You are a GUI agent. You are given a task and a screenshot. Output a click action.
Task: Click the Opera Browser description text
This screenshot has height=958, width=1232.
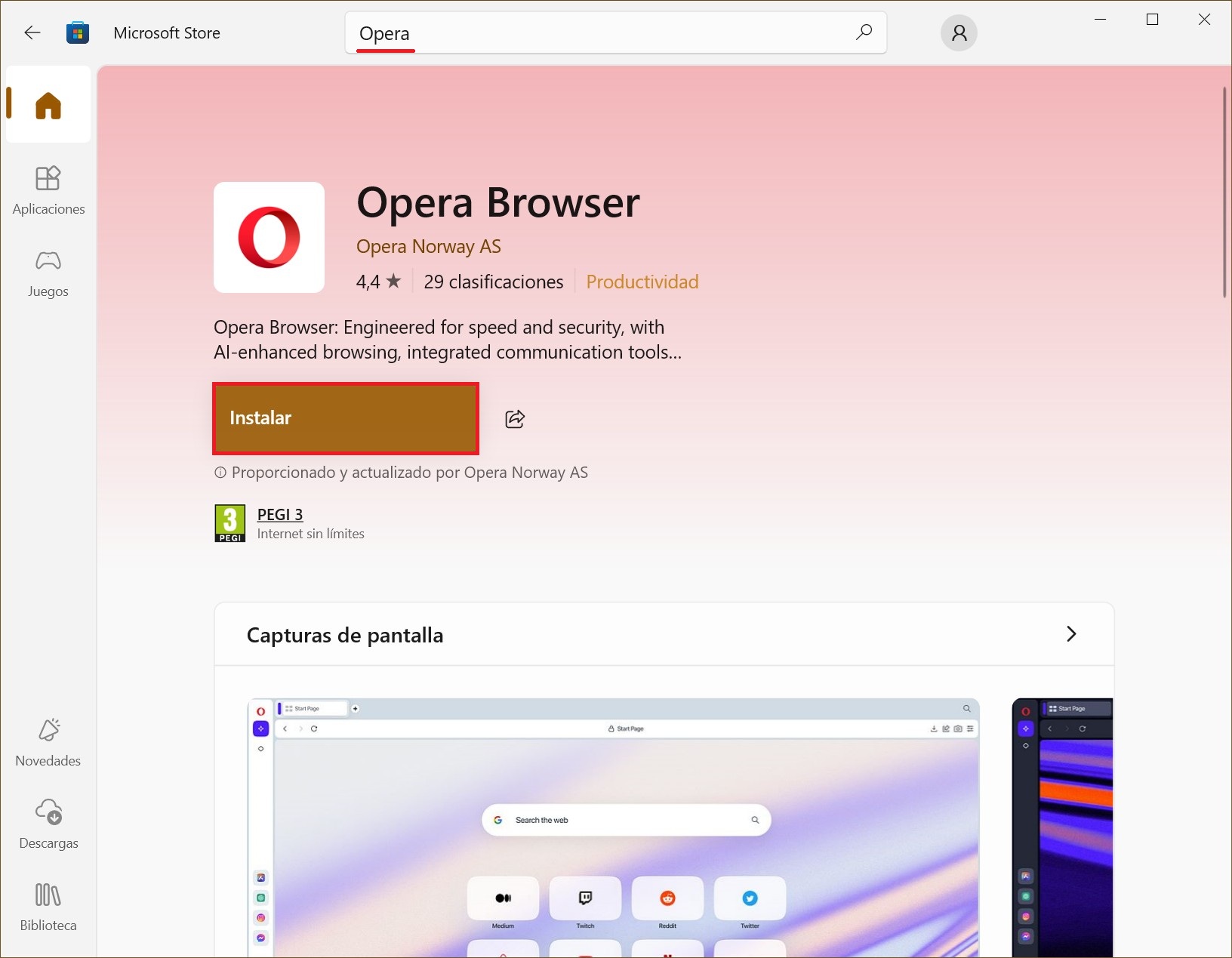tap(448, 340)
